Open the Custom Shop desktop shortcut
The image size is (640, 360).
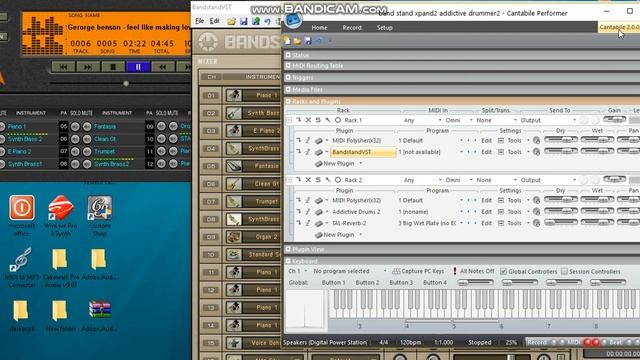100,216
